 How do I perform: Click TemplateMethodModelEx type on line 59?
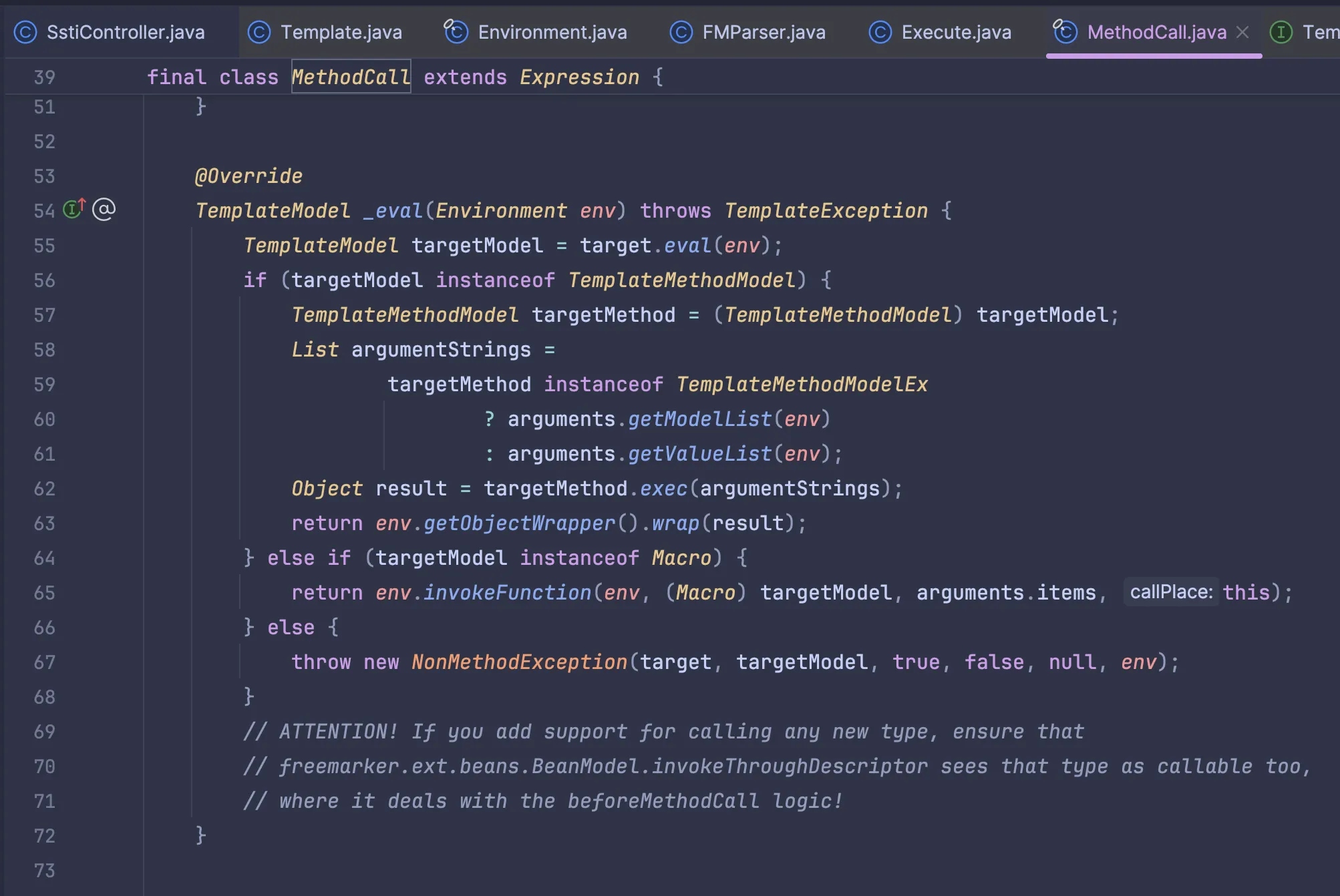pyautogui.click(x=802, y=385)
